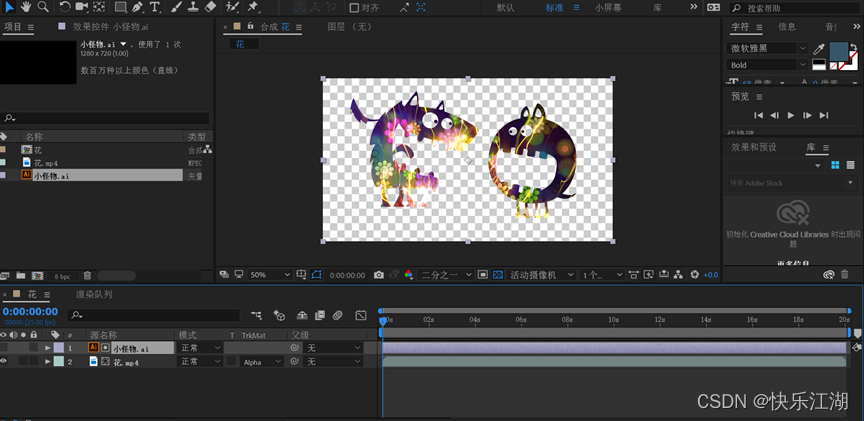Toggle motion blur for timeline layers

tap(338, 315)
